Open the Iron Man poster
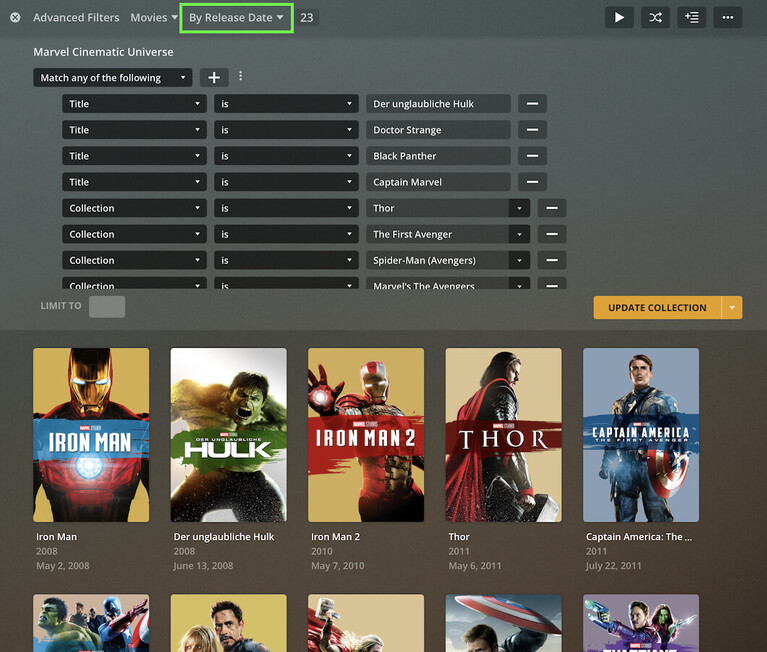This screenshot has height=652, width=767. click(x=91, y=435)
